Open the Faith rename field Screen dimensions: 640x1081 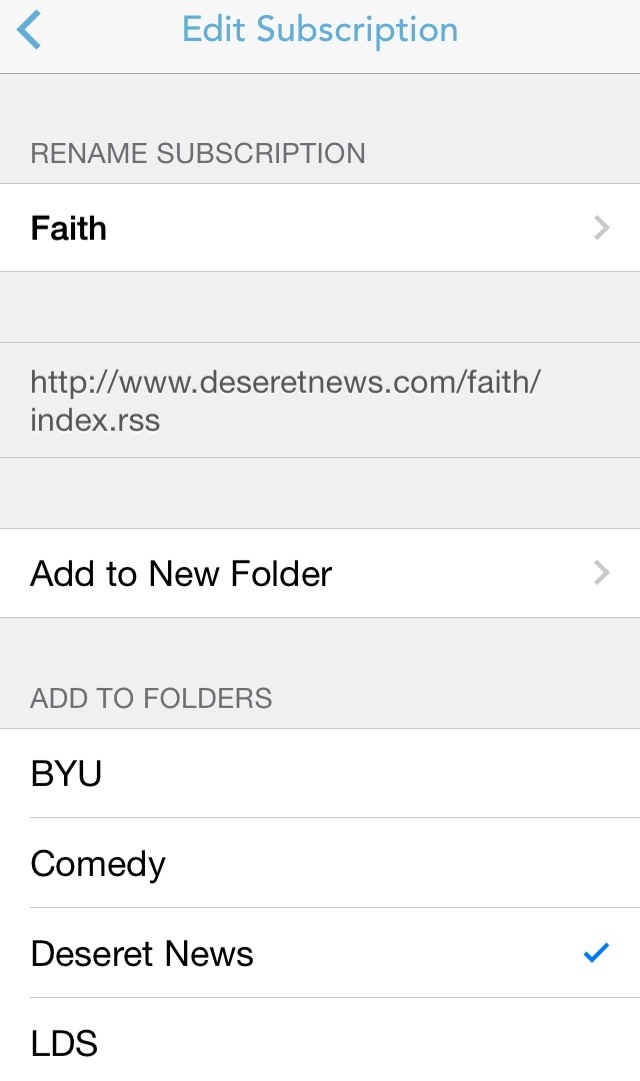pyautogui.click(x=320, y=228)
